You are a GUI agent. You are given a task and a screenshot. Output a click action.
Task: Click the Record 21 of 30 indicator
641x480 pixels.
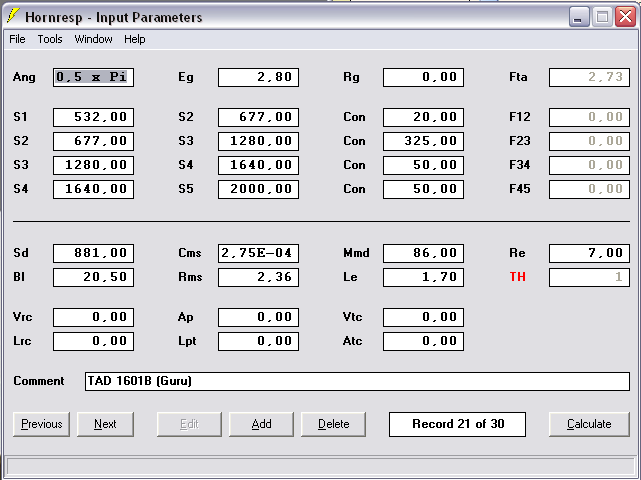[x=457, y=424]
